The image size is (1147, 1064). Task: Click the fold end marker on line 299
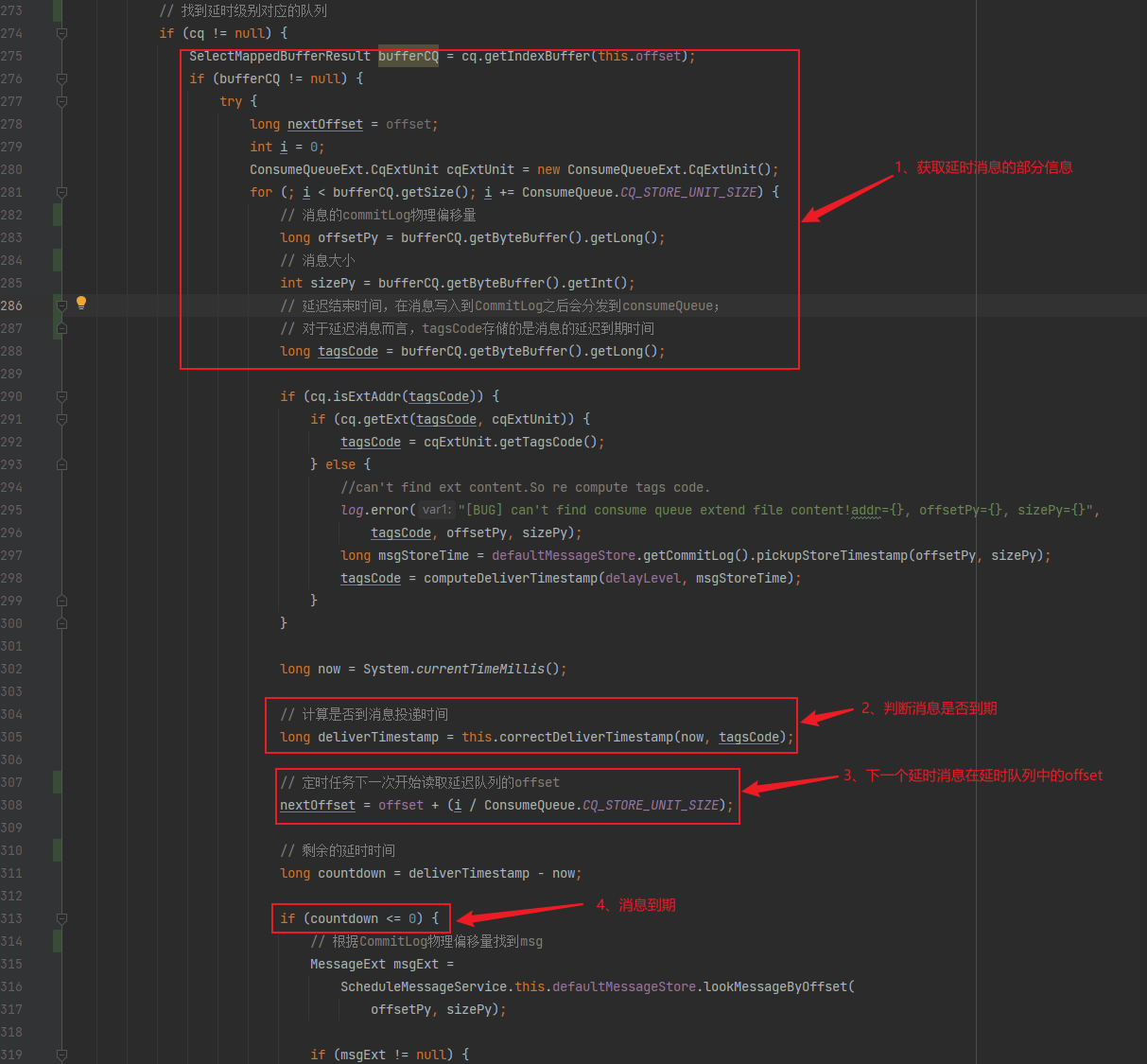[61, 601]
